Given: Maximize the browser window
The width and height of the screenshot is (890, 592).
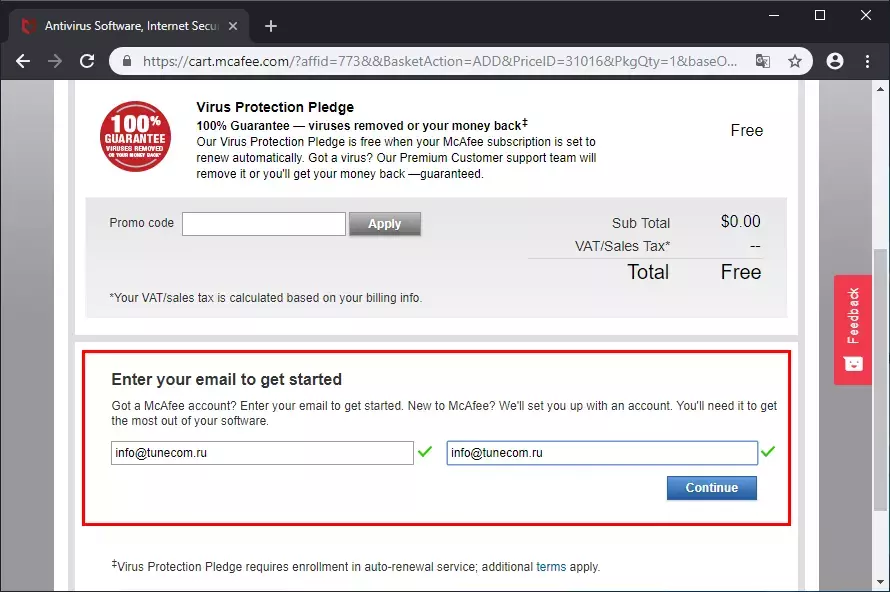Looking at the screenshot, I should [820, 15].
